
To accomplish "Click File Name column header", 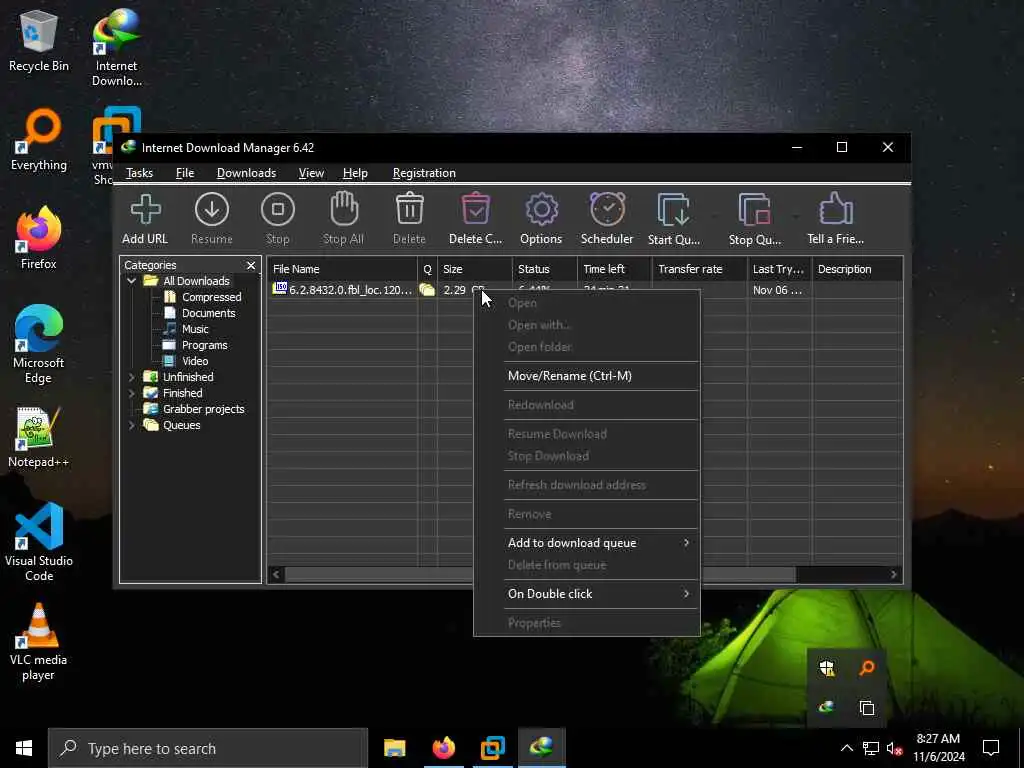I will [x=343, y=269].
